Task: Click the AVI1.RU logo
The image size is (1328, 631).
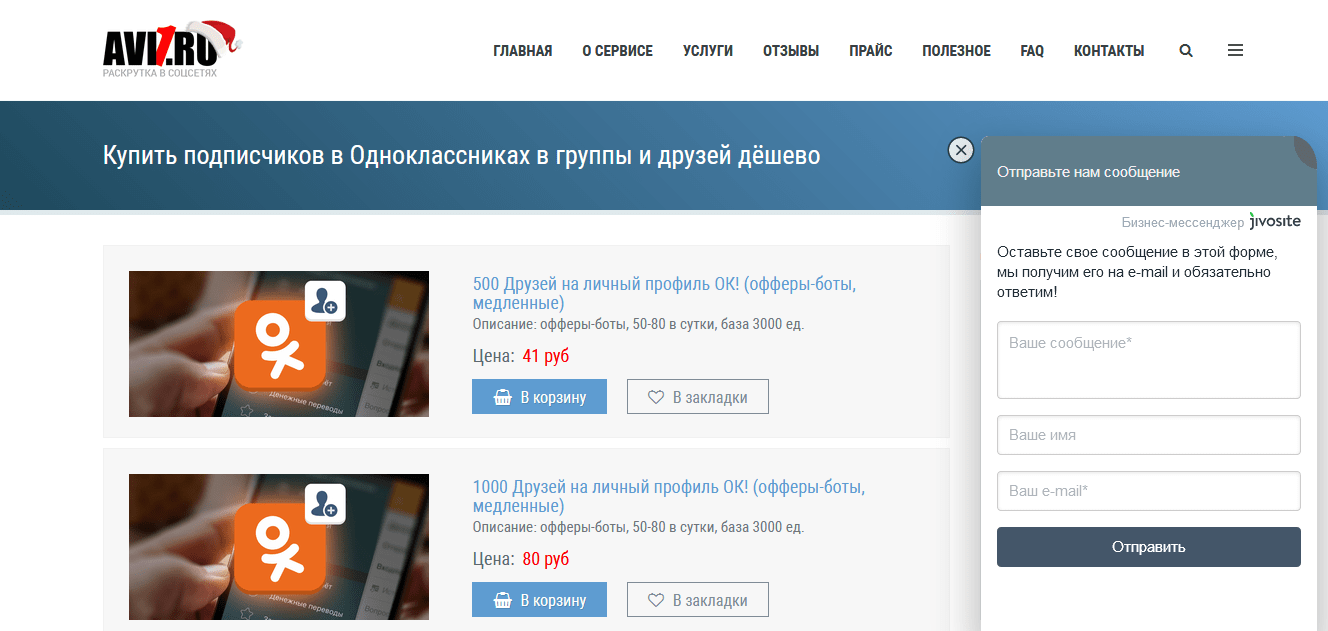Action: coord(172,49)
